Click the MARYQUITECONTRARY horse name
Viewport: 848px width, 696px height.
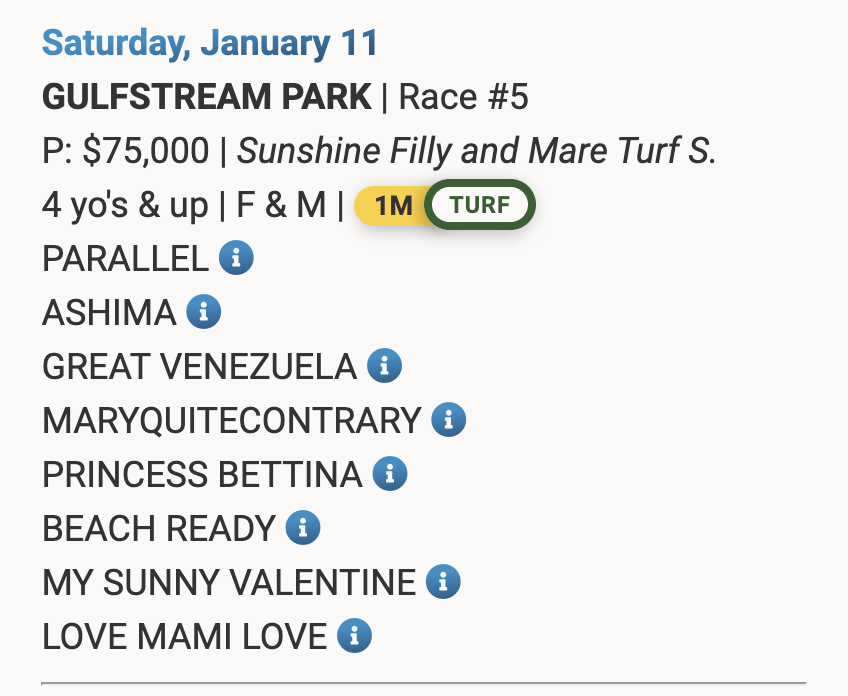(x=231, y=420)
